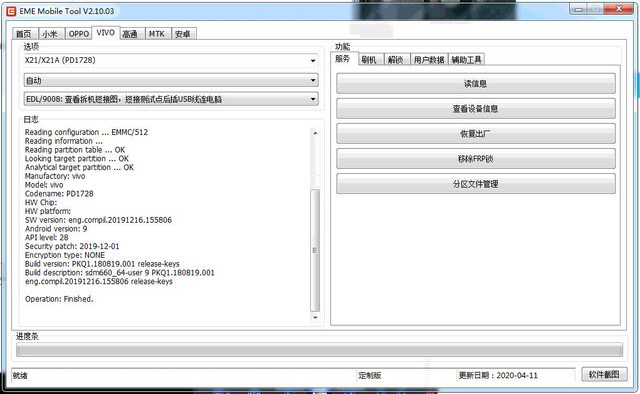Viewport: 640px width, 394px height.
Task: Click the 'Android version: 9' log line
Action: tap(56, 229)
